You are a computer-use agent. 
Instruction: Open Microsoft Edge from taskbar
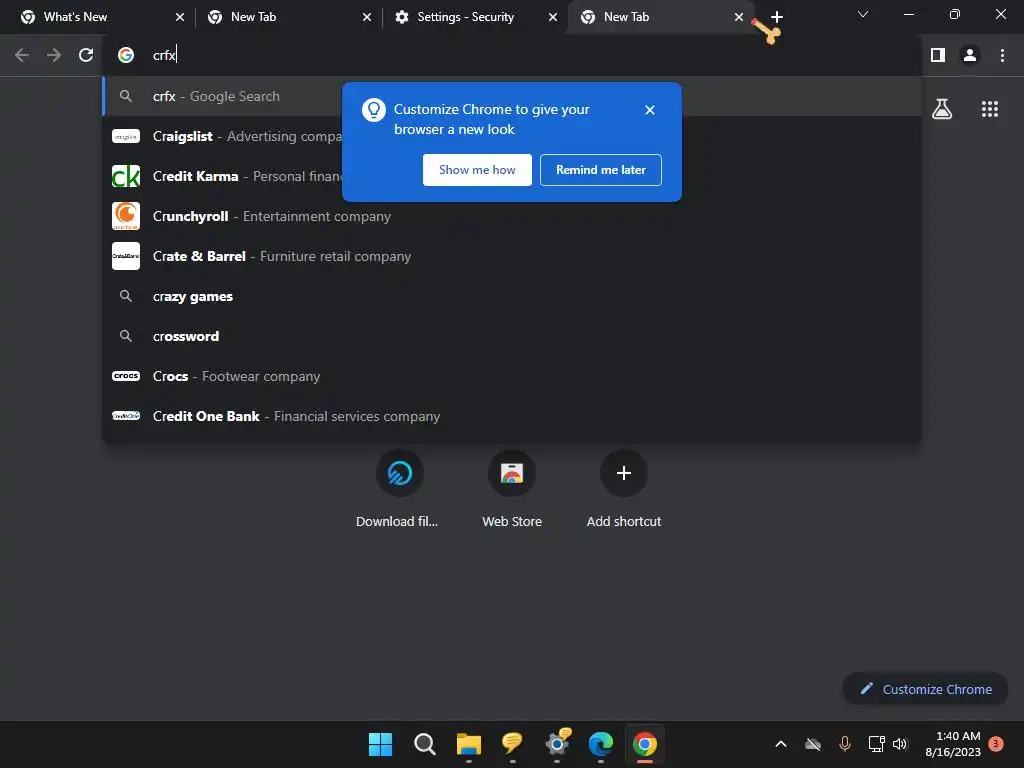[601, 744]
